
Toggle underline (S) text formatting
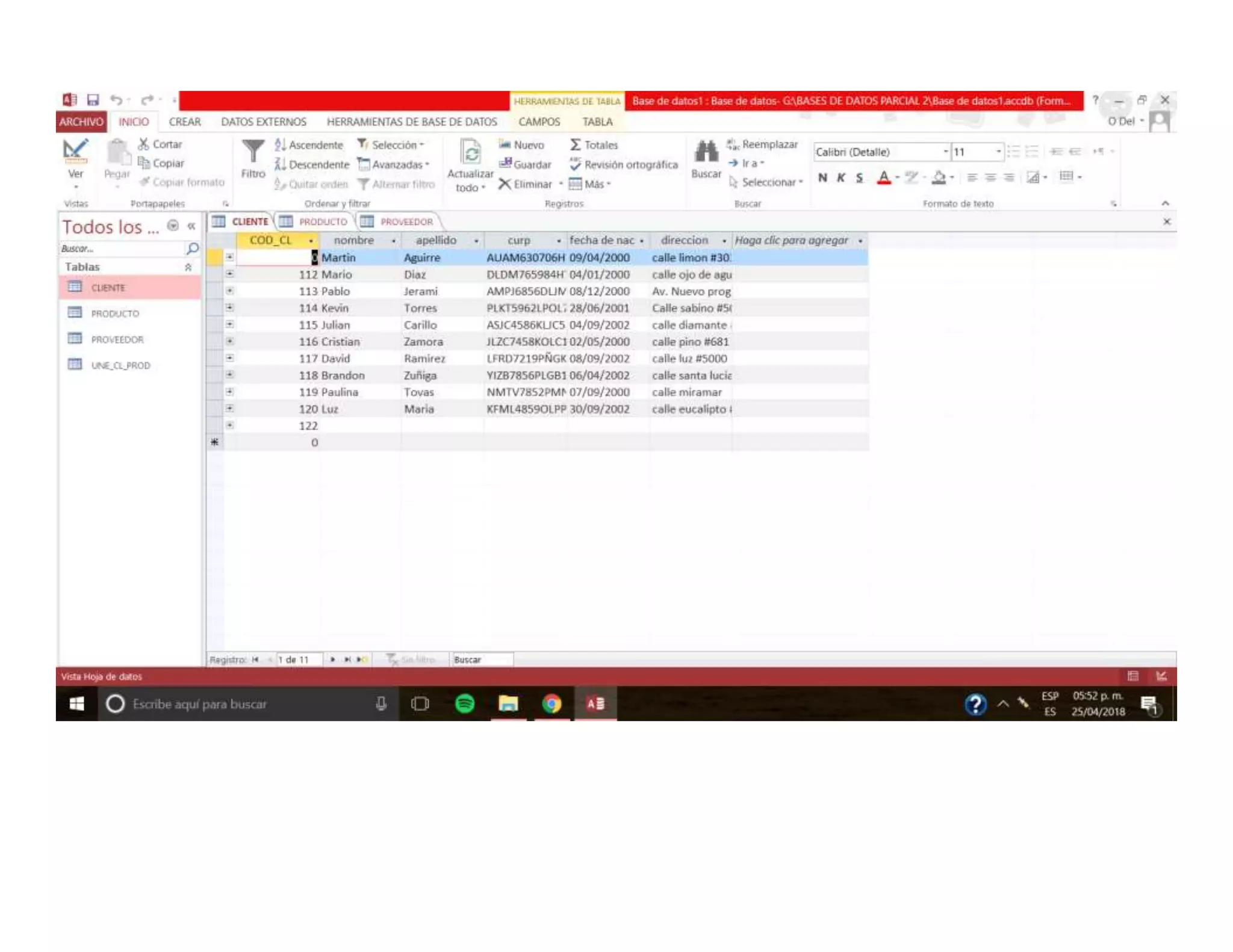859,178
